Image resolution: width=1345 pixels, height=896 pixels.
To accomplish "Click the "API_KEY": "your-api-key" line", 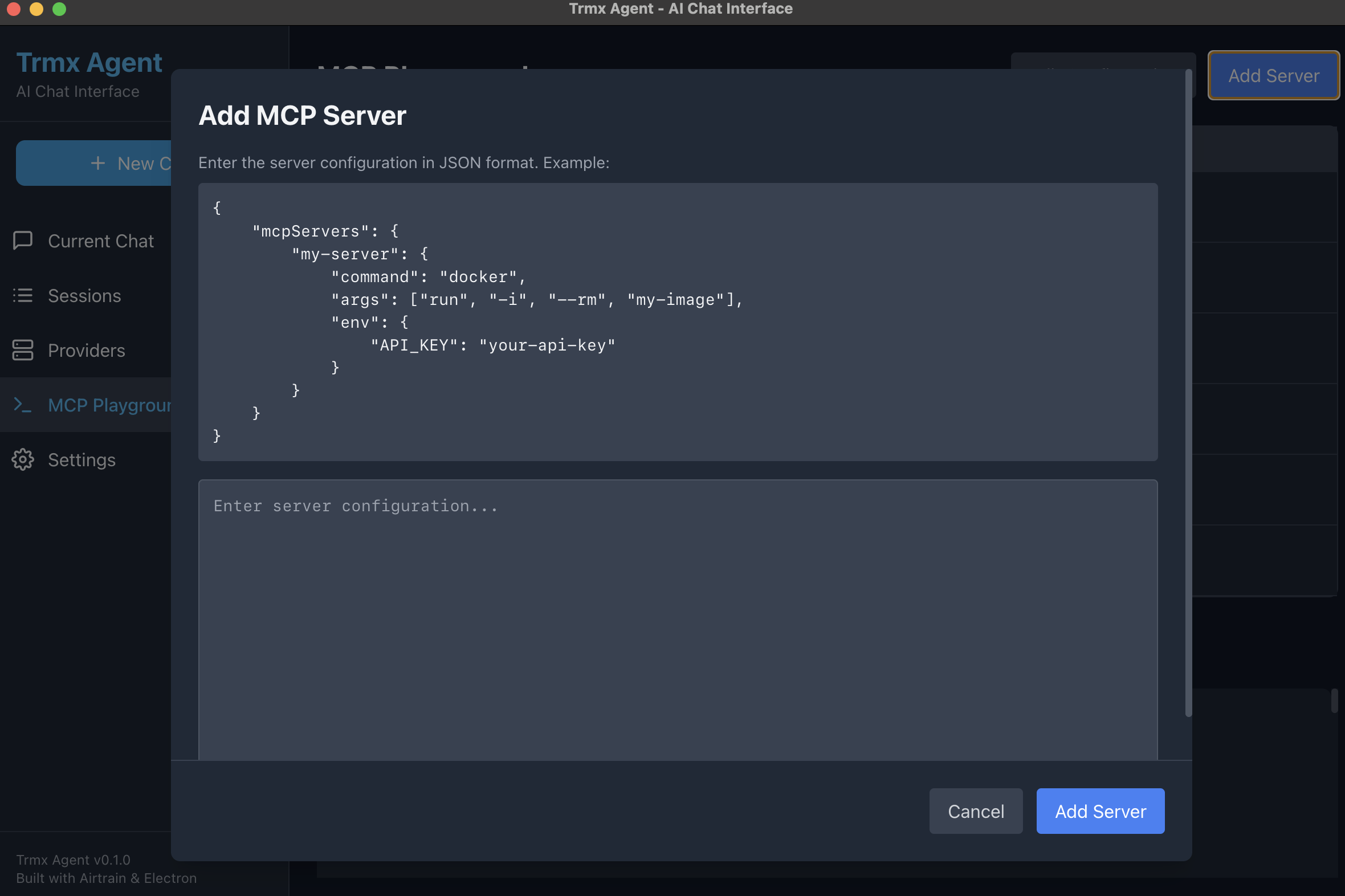I will (492, 345).
